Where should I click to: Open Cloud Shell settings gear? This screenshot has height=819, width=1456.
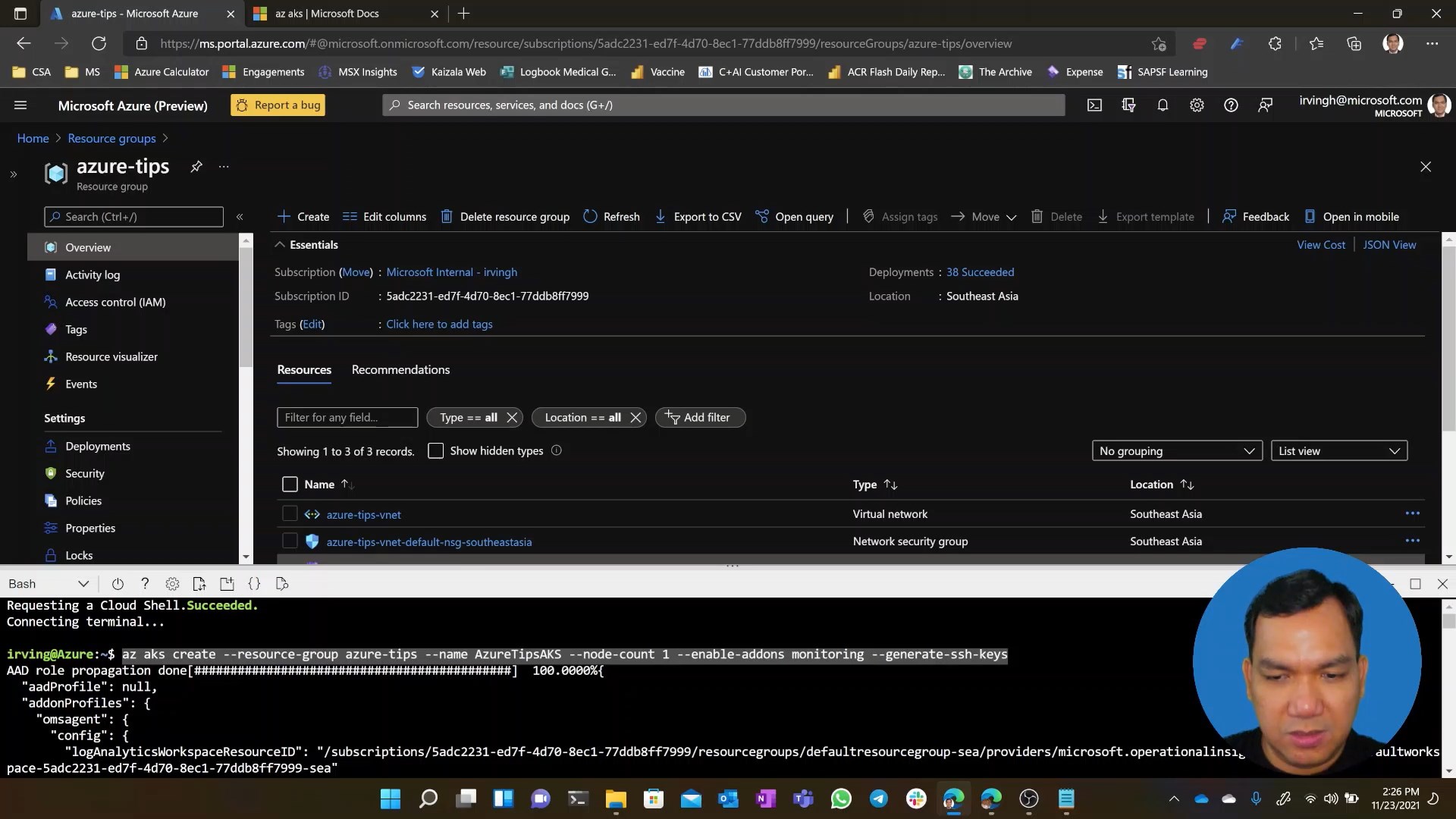pyautogui.click(x=172, y=584)
